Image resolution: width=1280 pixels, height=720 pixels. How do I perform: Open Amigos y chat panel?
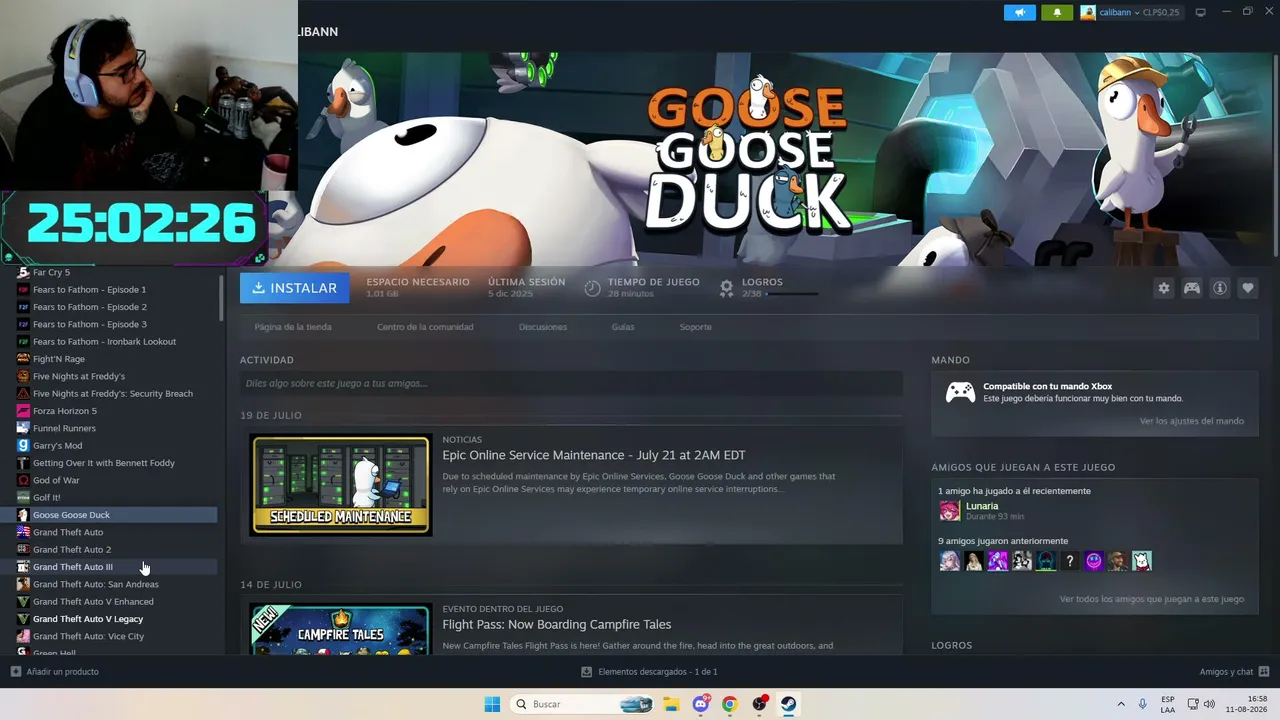point(1234,672)
